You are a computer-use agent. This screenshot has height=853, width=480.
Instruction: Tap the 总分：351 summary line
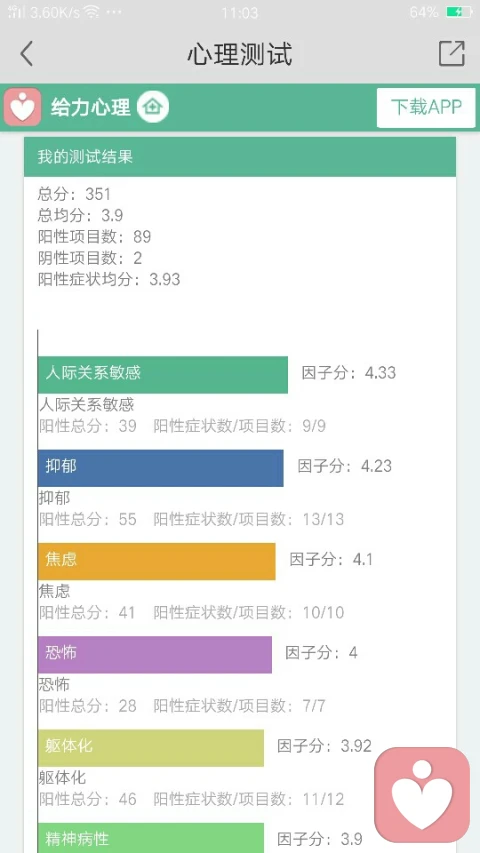75,194
